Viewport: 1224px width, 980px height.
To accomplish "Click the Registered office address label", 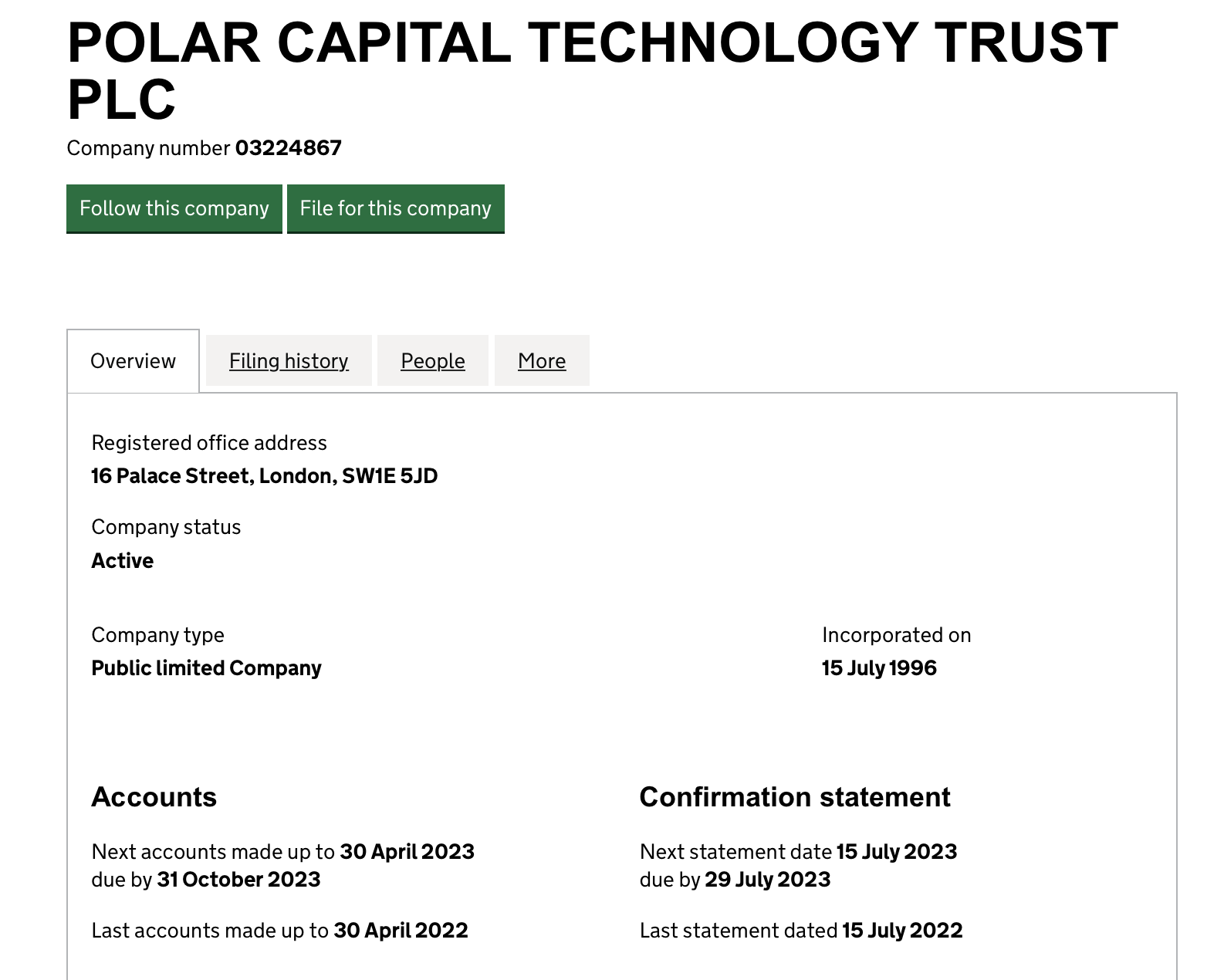I will coord(209,443).
